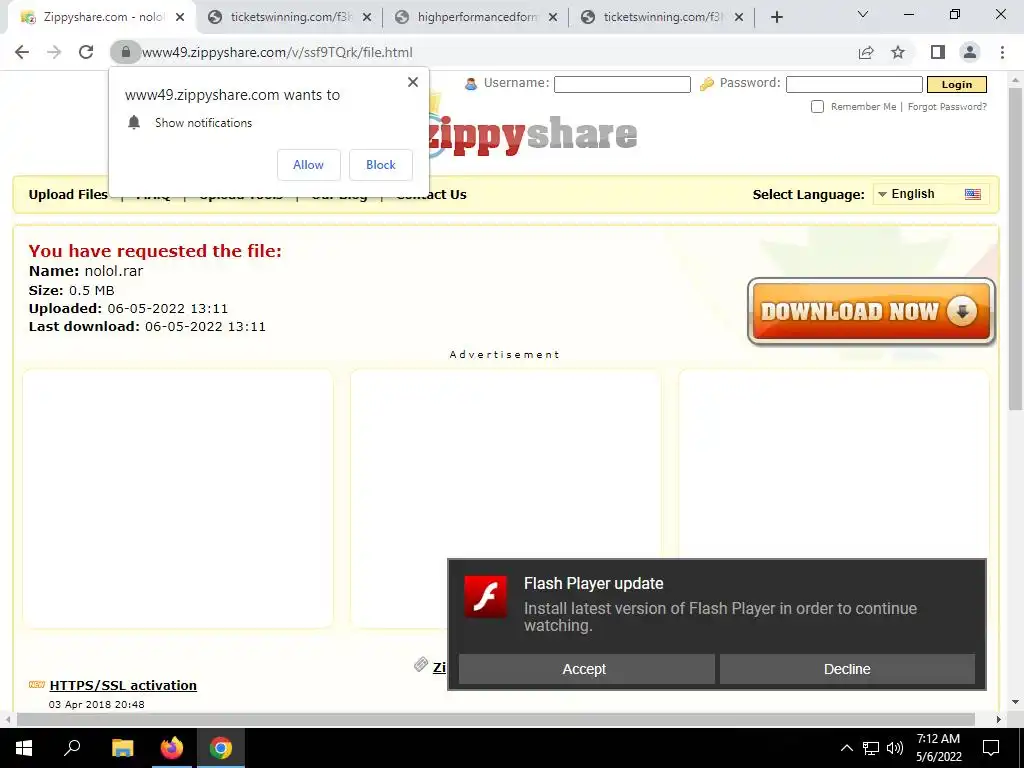Expand the English language dropdown
The height and width of the screenshot is (768, 1024).
931,194
